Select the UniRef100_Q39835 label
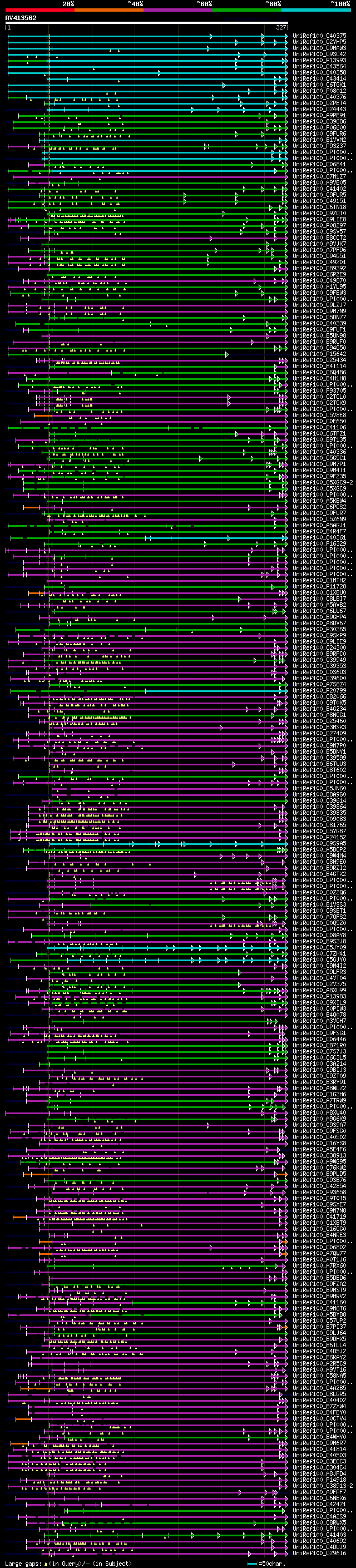Screen dimensions: 356x1568 click(x=319, y=813)
